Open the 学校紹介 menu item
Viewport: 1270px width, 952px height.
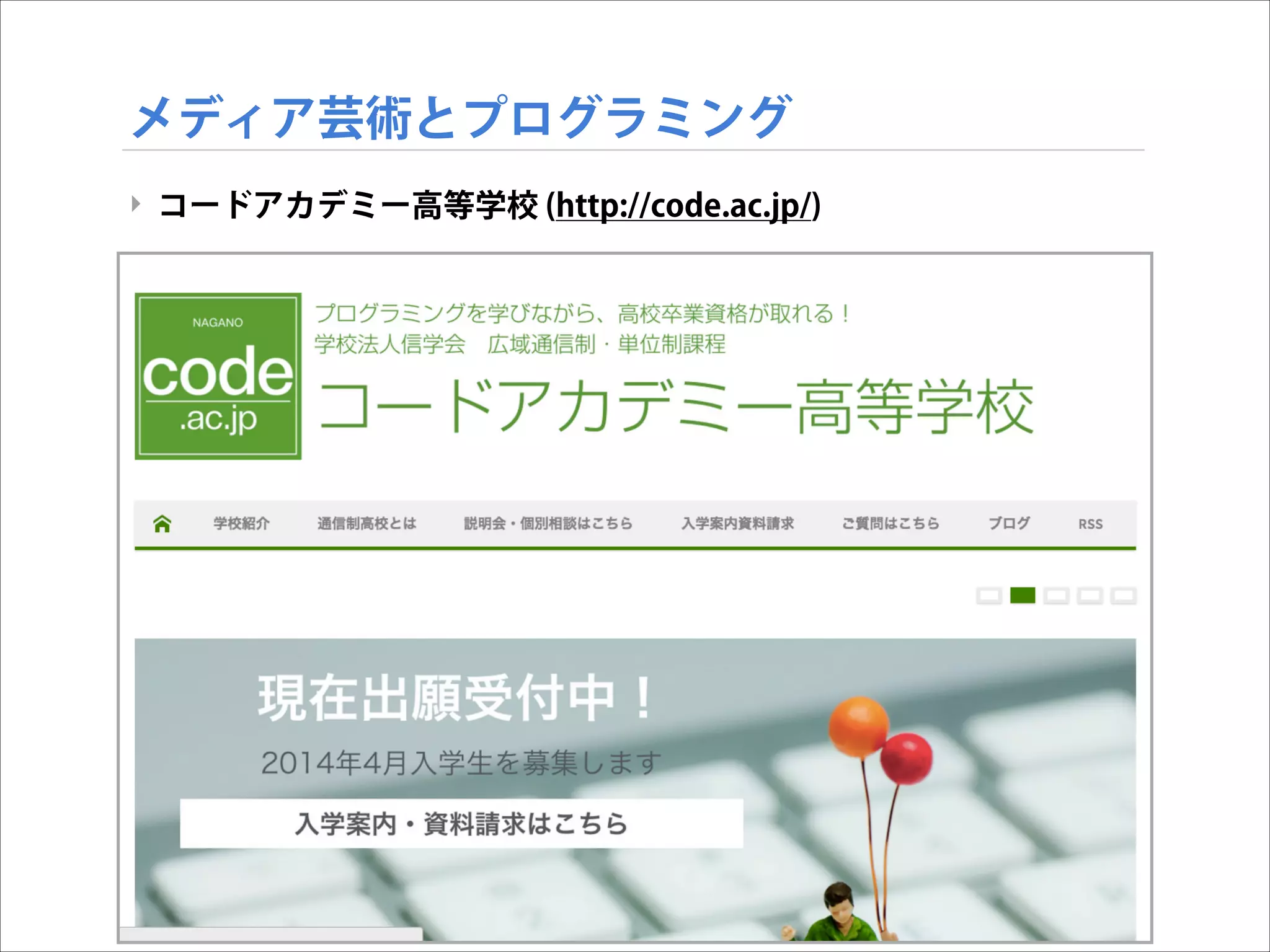tap(241, 524)
